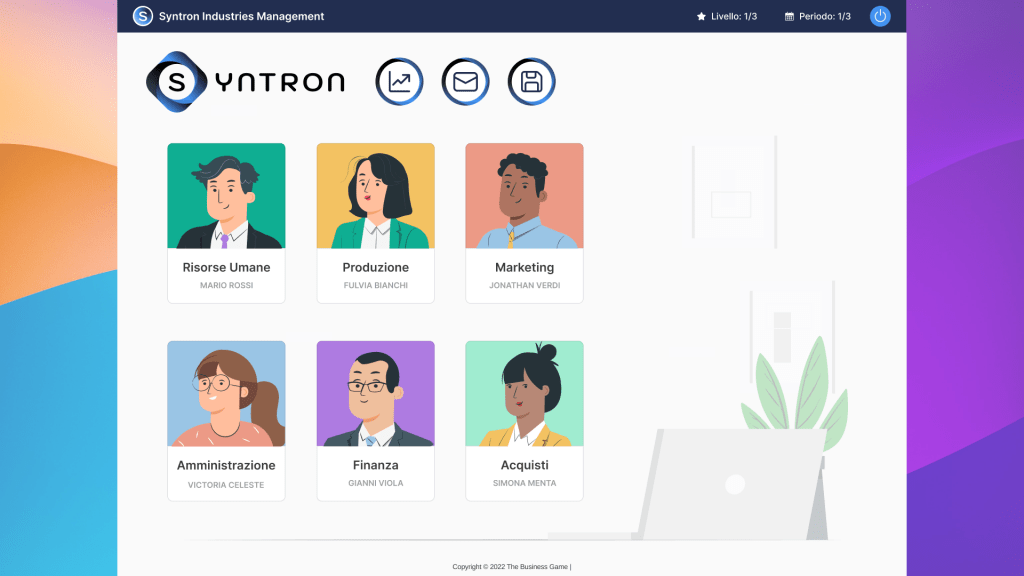1024x576 pixels.
Task: Click the calendar icon beside Periodo
Action: click(x=789, y=16)
